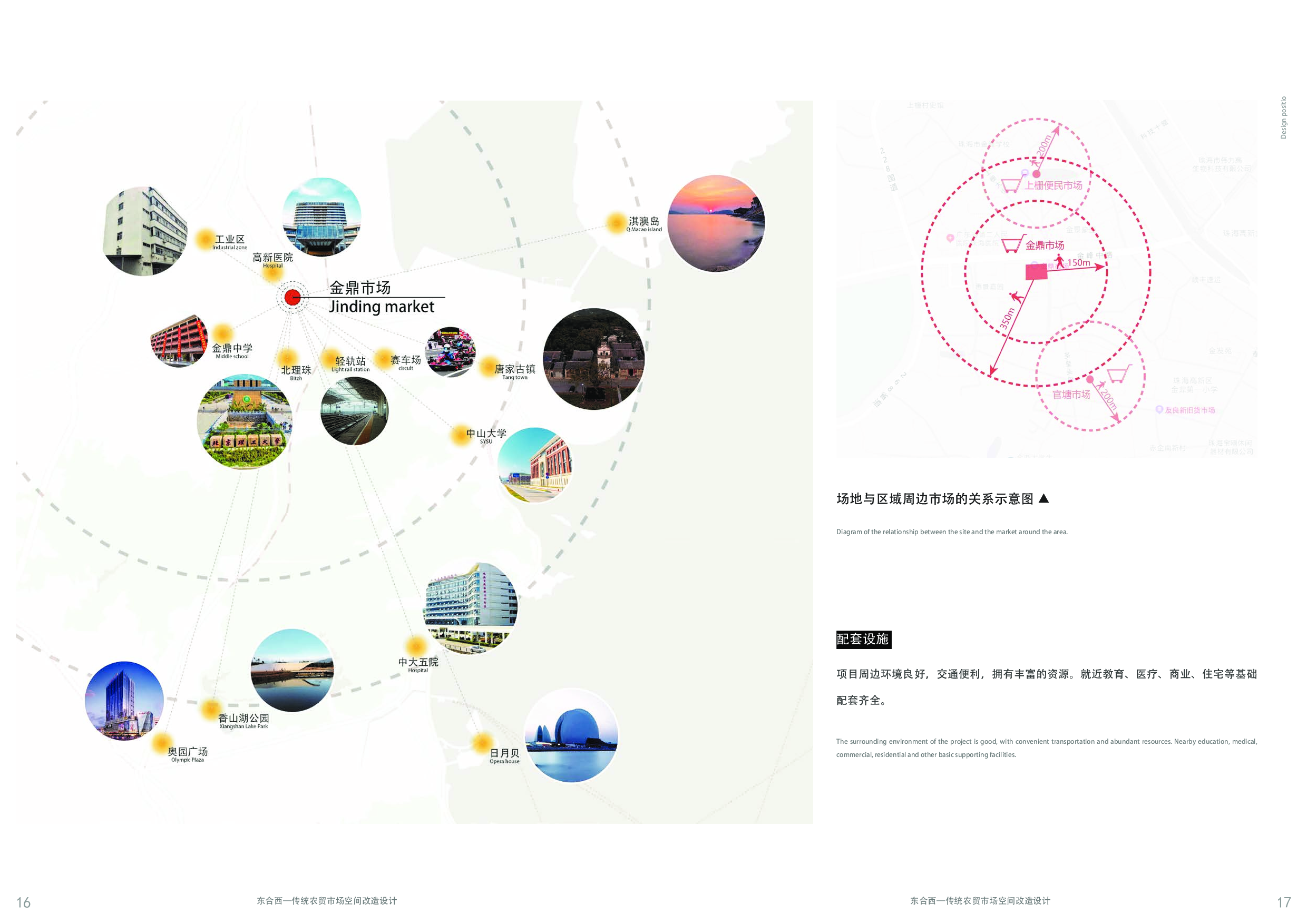
Task: Open the Qi'ao island sunset photo
Action: point(716,223)
